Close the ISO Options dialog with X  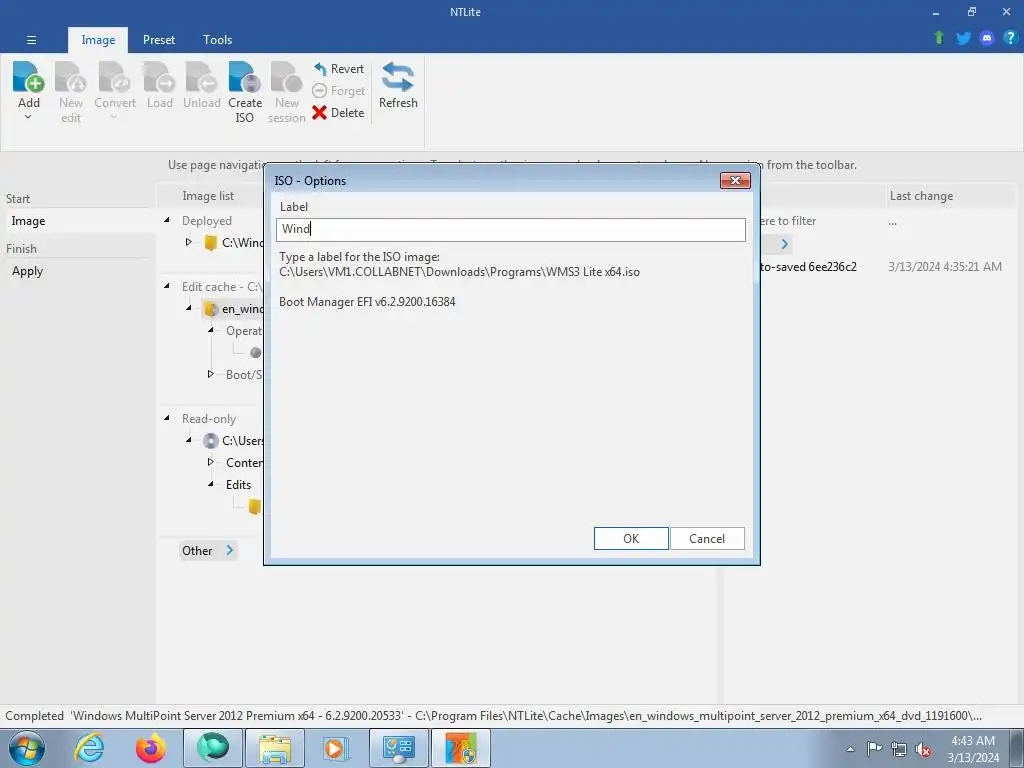point(735,181)
